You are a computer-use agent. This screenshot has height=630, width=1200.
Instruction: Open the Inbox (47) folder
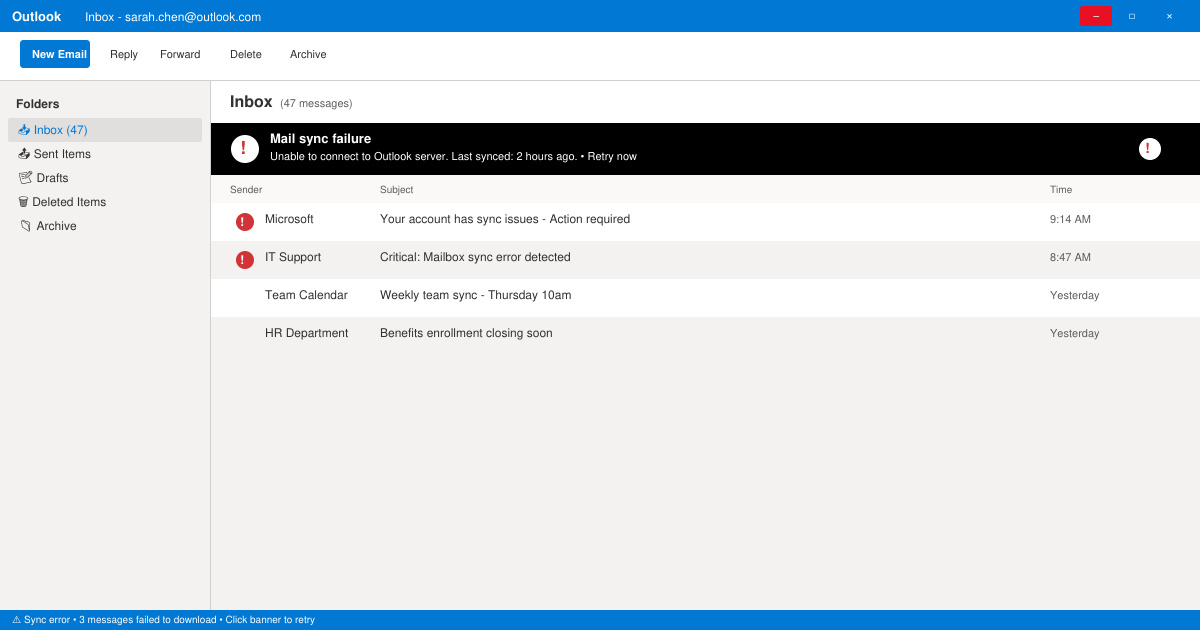[x=105, y=130]
